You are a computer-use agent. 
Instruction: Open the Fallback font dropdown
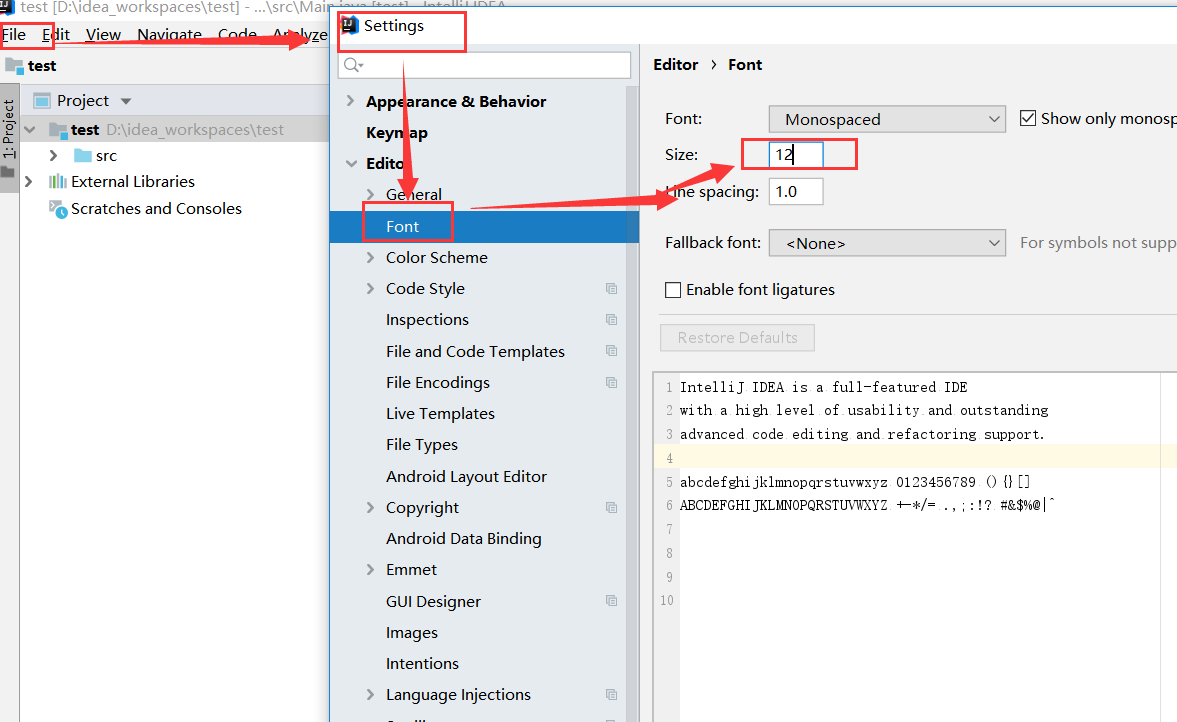pyautogui.click(x=887, y=243)
